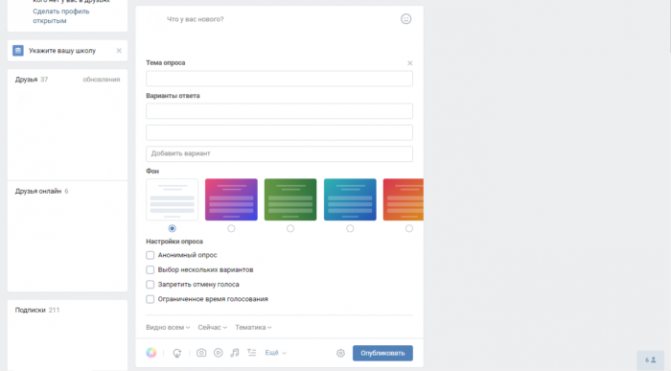Click the Тема опроса input field
Screen dimensions: 671x371
(x=279, y=79)
